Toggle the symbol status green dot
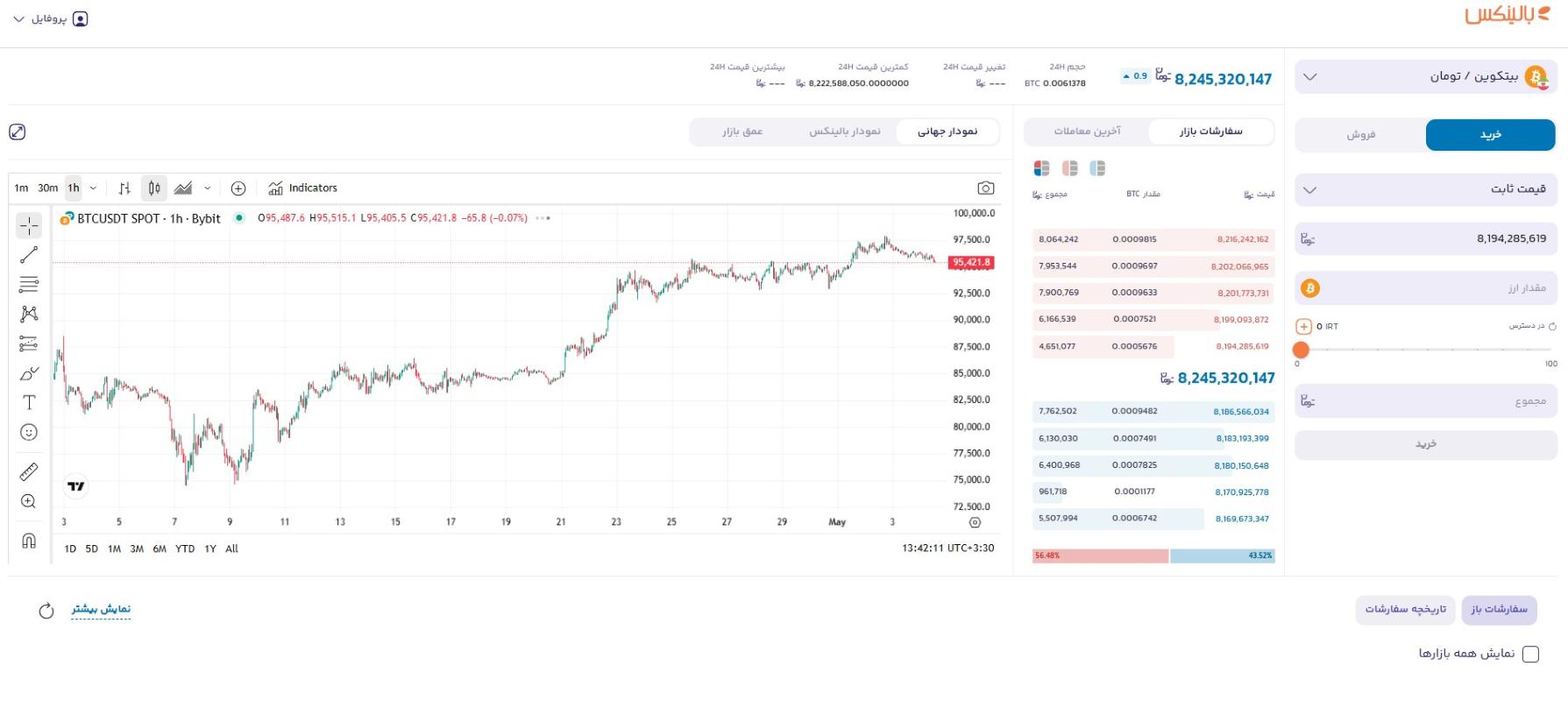This screenshot has height=701, width=1568. click(x=239, y=218)
